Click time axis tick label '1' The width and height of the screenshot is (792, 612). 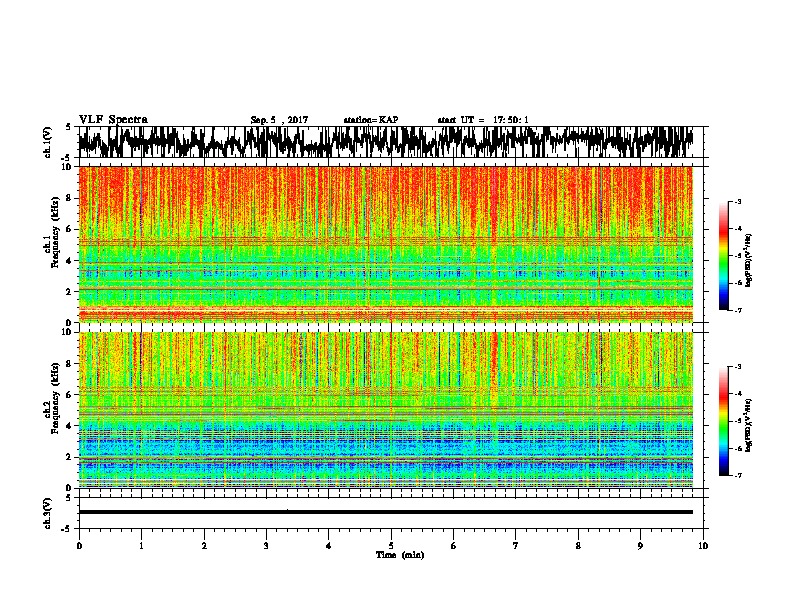click(141, 546)
